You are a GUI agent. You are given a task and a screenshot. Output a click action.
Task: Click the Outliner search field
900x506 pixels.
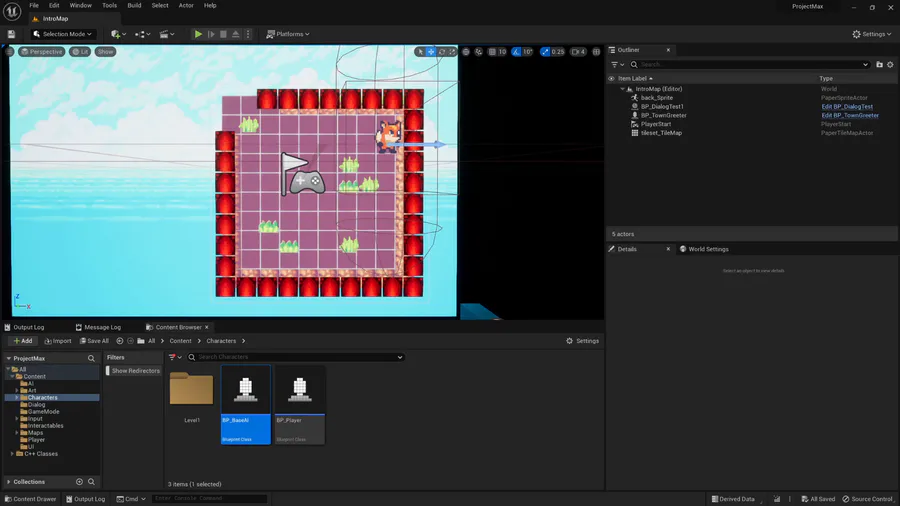[751, 65]
